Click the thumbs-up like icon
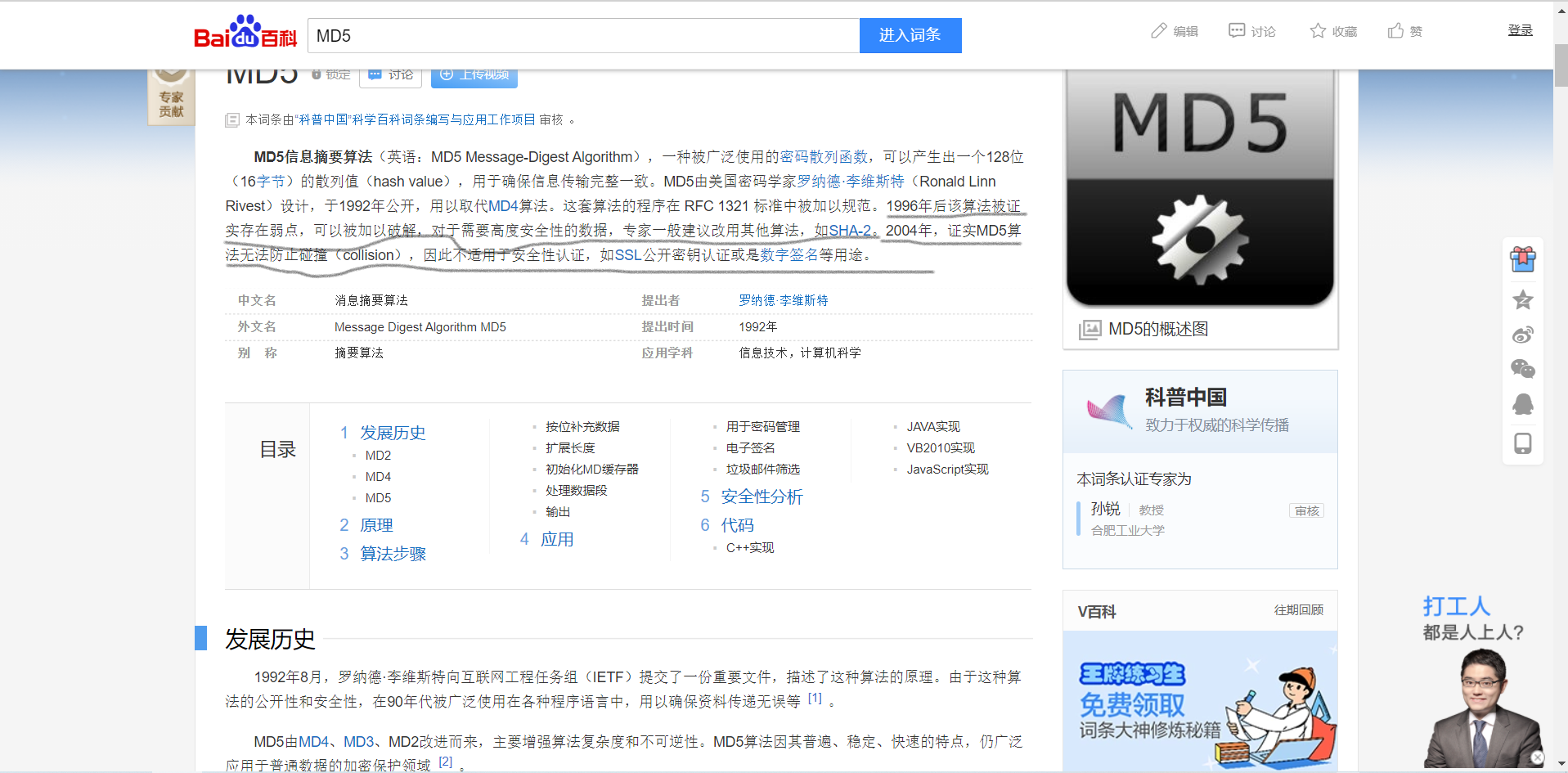 coord(1395,31)
